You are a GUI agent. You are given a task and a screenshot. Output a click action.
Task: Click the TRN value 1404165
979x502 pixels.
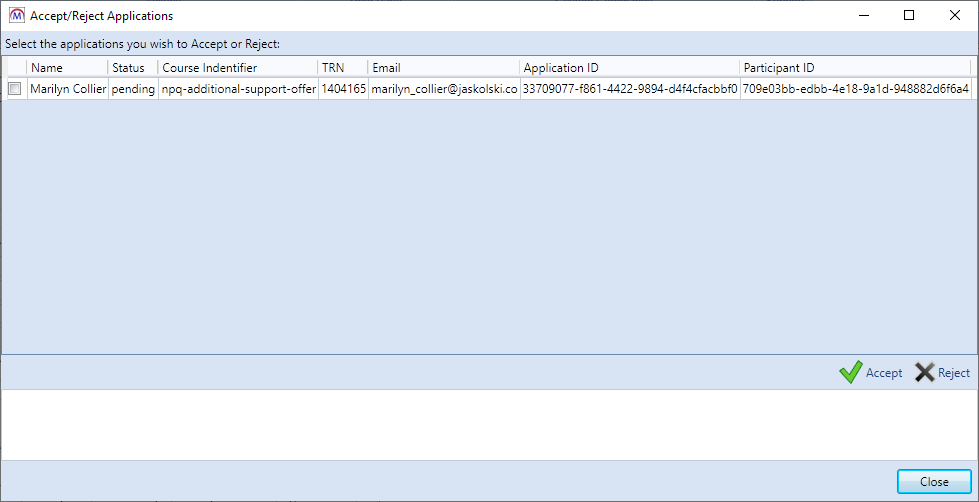click(343, 89)
